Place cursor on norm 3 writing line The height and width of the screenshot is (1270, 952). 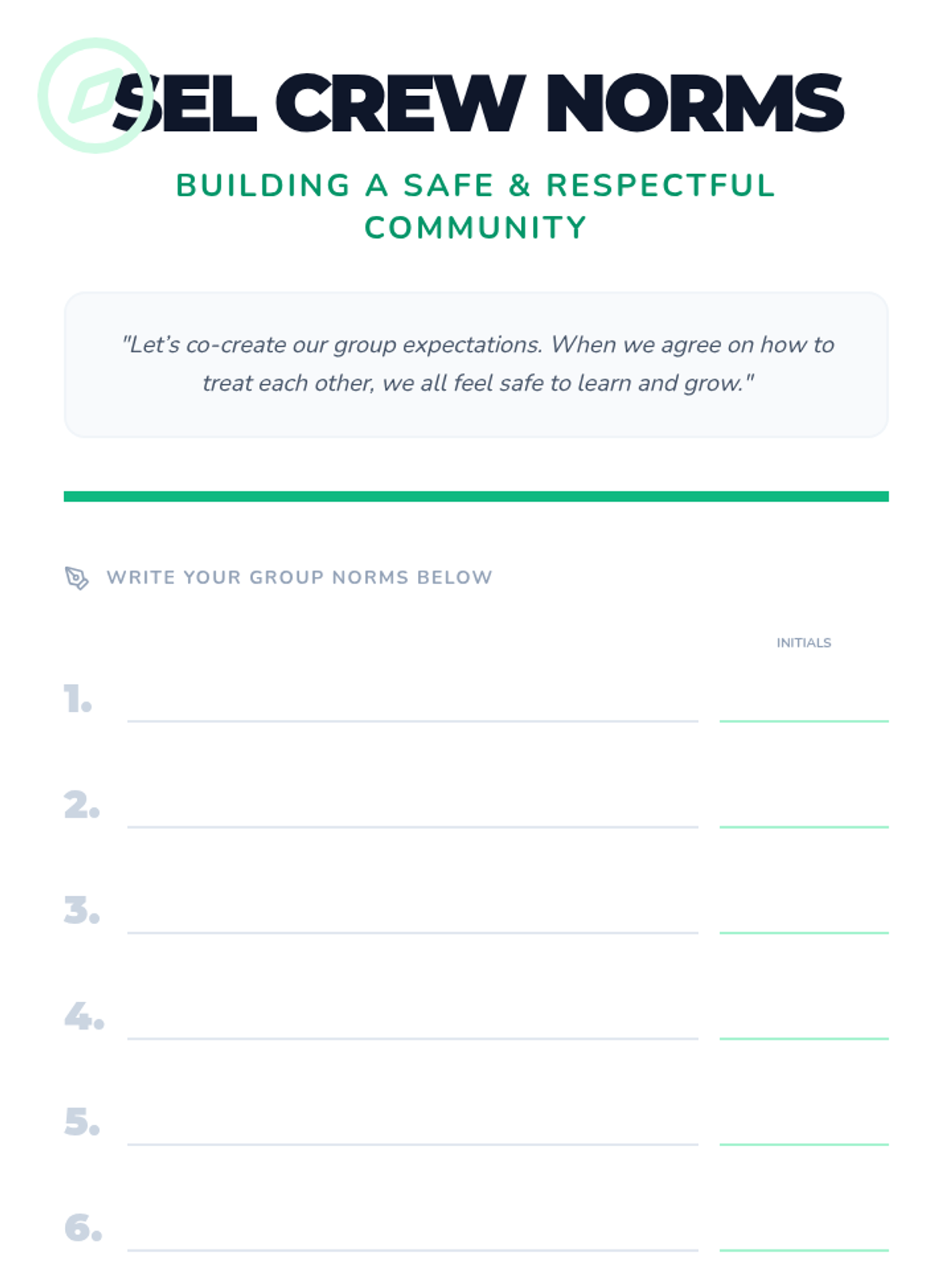(413, 929)
